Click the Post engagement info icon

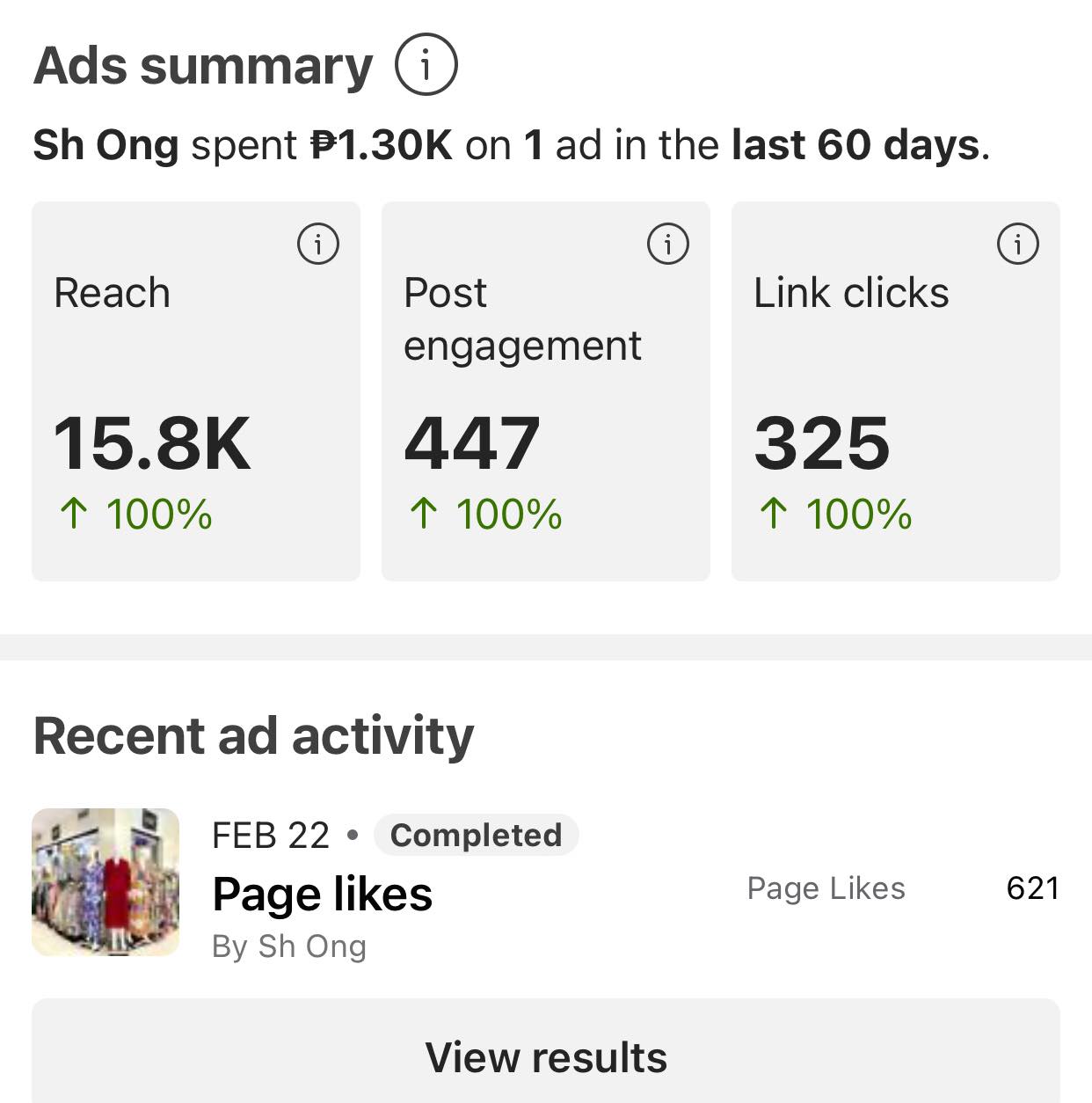[x=668, y=244]
